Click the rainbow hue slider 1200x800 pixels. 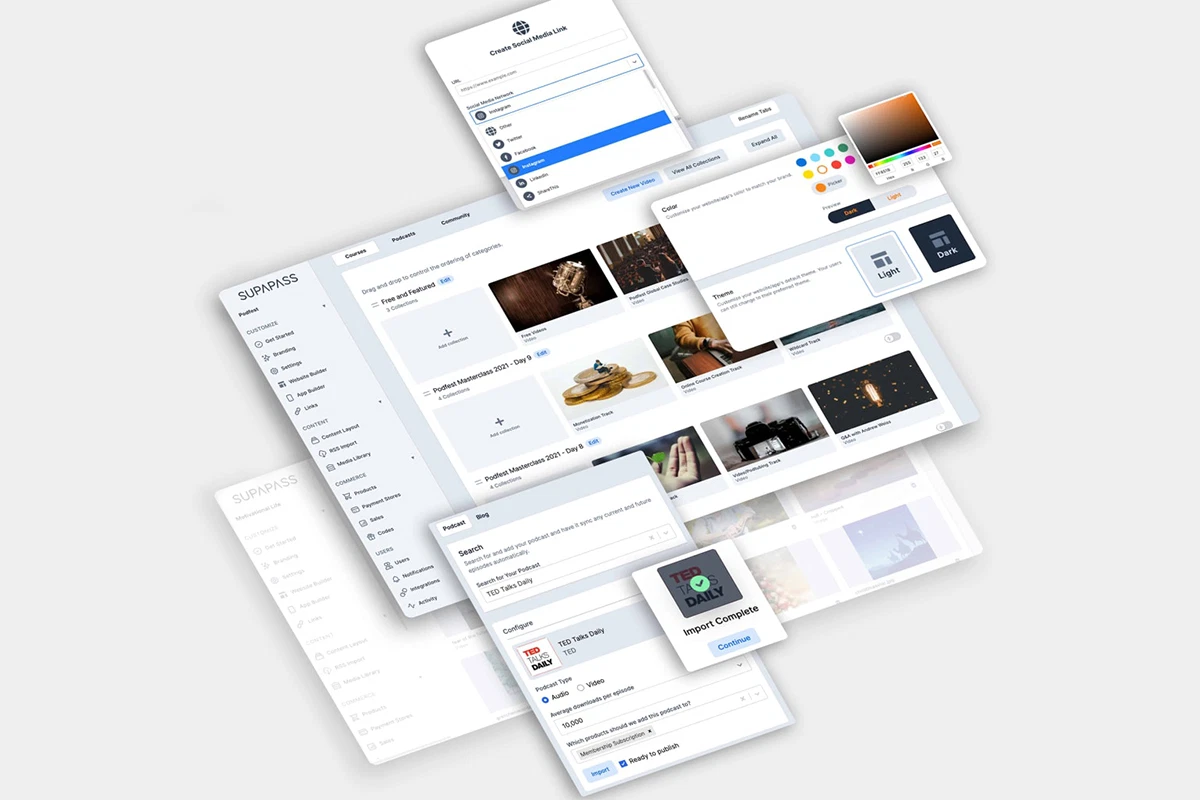(904, 153)
